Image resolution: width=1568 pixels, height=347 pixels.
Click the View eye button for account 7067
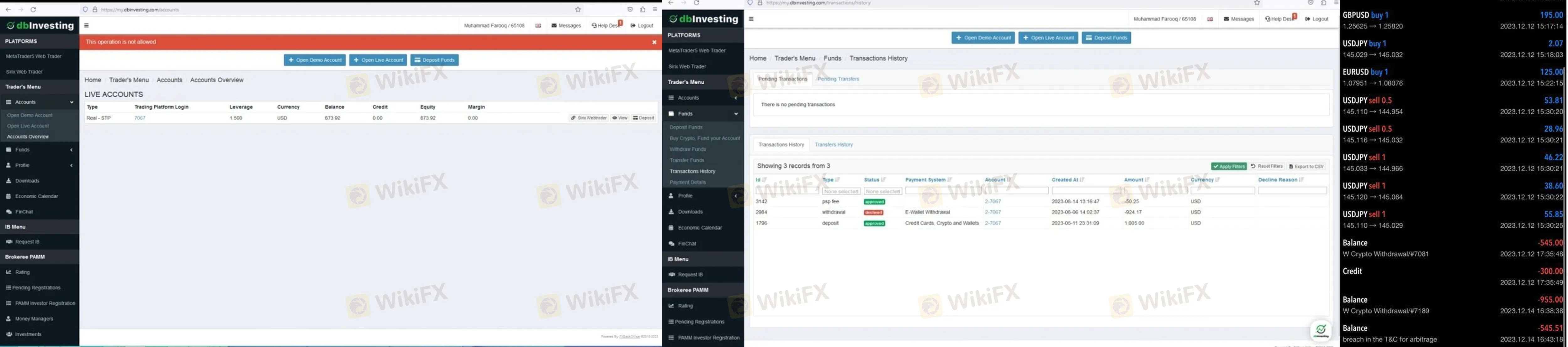[620, 118]
